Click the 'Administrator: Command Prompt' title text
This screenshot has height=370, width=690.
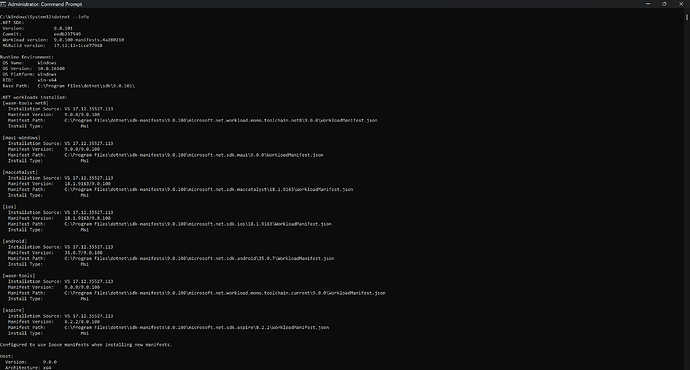45,4
